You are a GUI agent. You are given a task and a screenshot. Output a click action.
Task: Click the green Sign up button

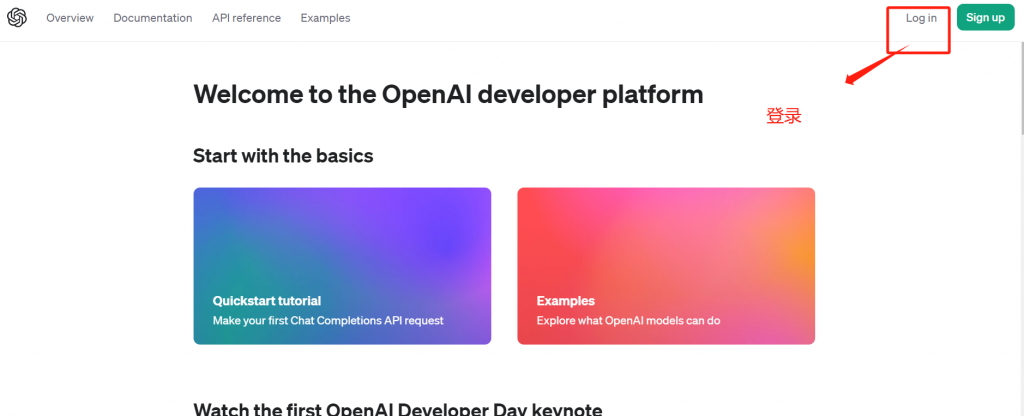pos(985,18)
